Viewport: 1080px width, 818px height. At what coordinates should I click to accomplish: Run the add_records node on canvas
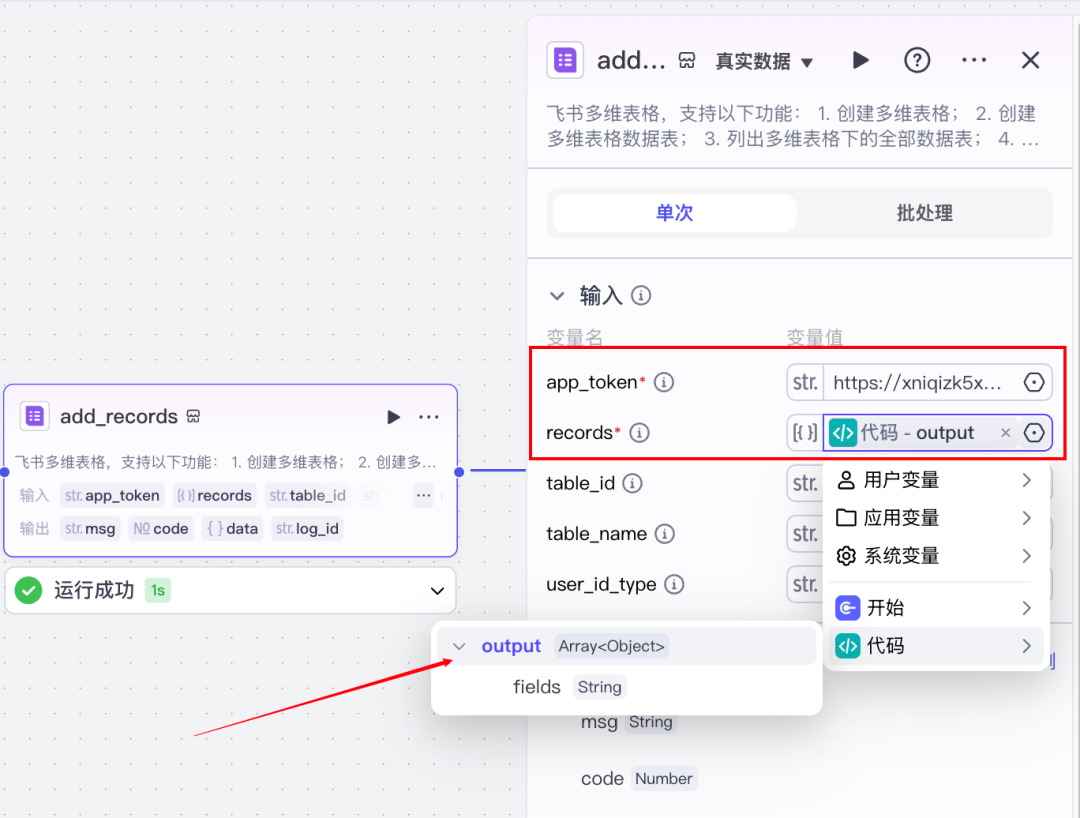pos(393,417)
